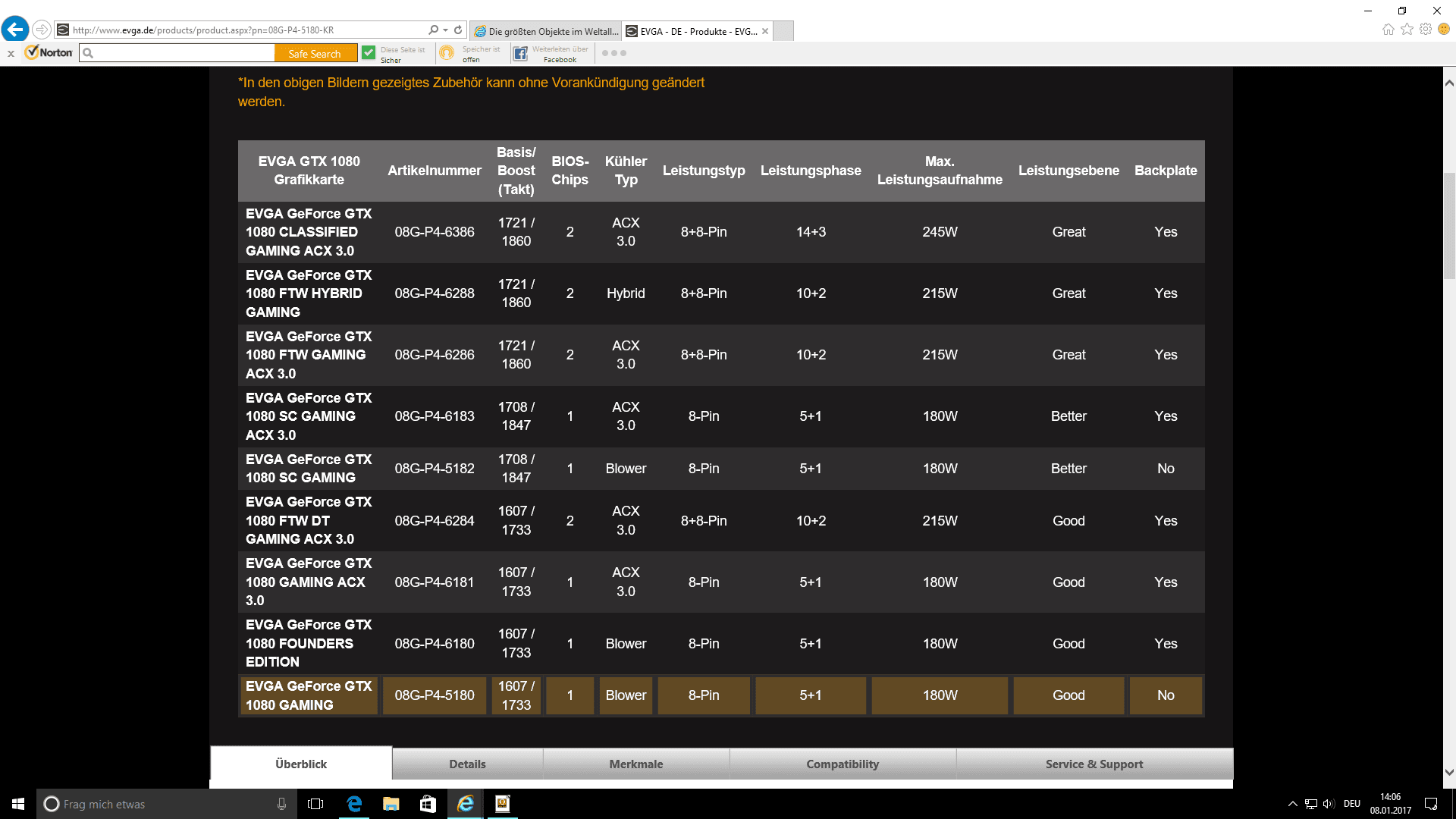Screen dimensions: 1456x819
Task: Open the Windows Start menu
Action: pyautogui.click(x=18, y=804)
